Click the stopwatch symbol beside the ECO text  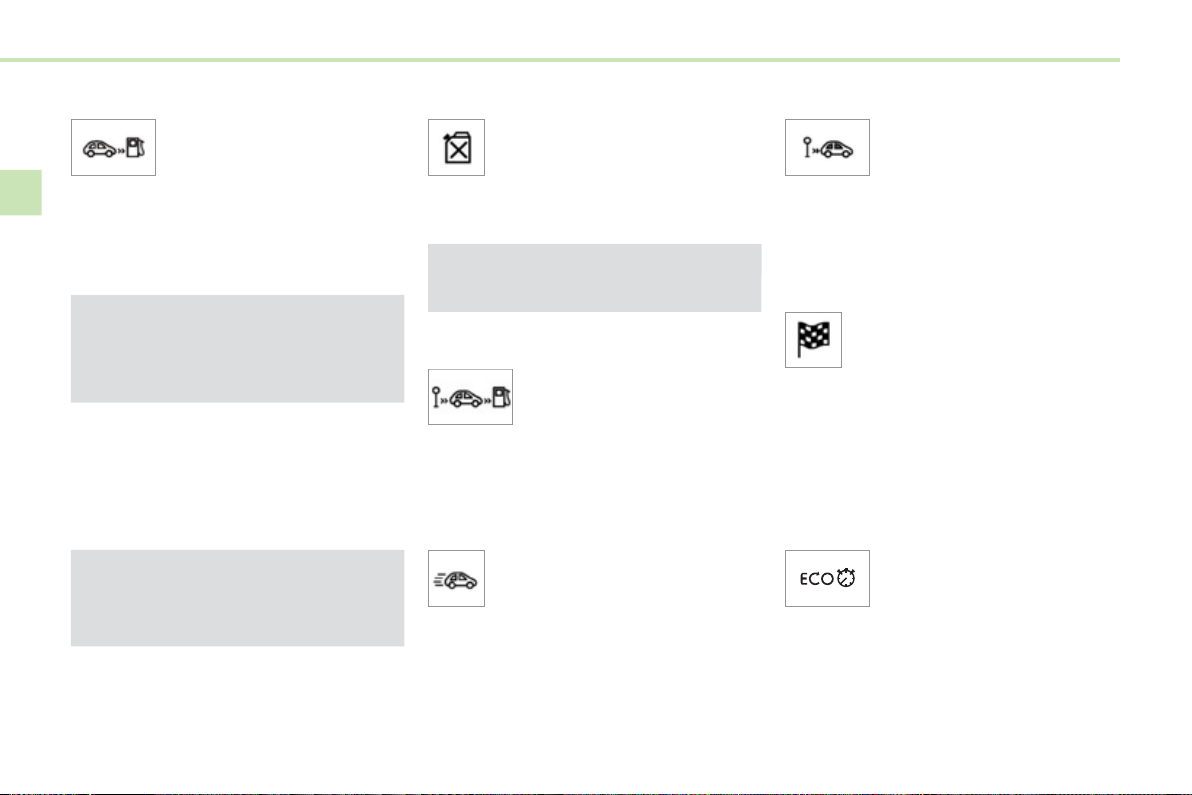pos(847,578)
